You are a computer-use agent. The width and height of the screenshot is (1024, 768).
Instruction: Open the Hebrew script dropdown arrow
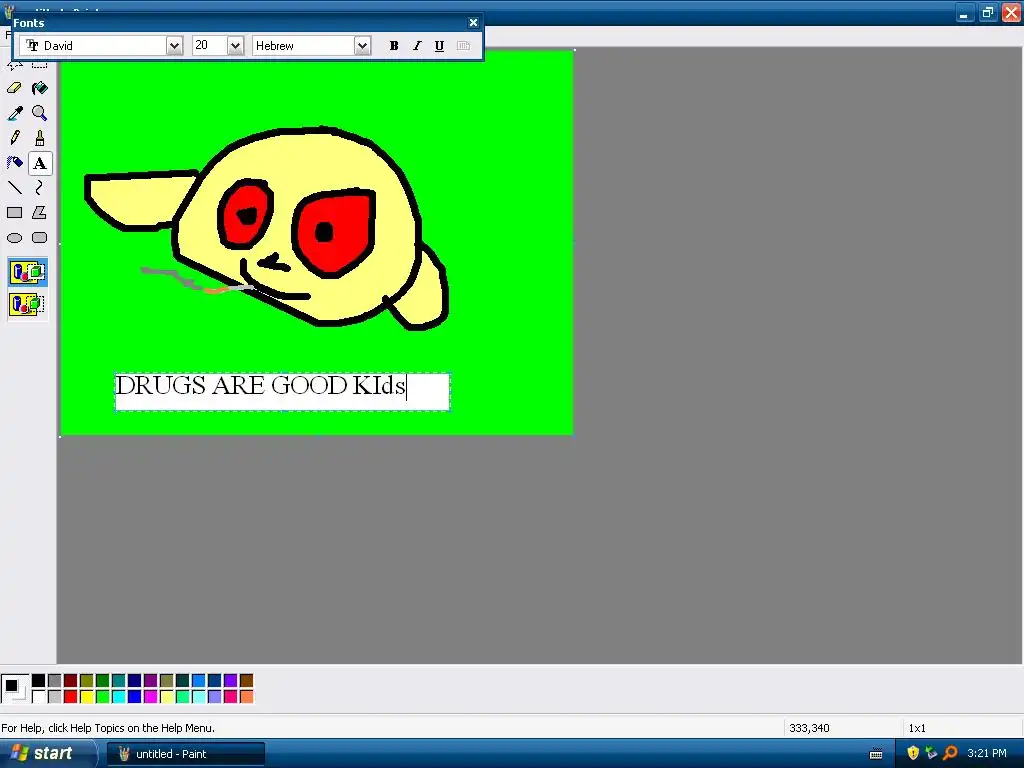[x=362, y=46]
